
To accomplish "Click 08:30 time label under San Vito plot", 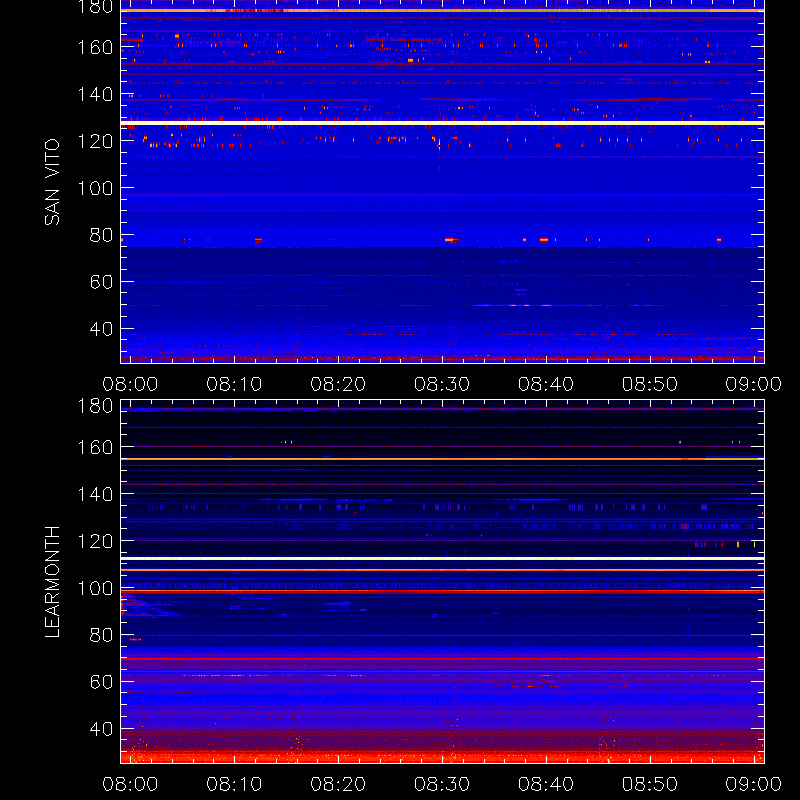I will click(x=442, y=384).
